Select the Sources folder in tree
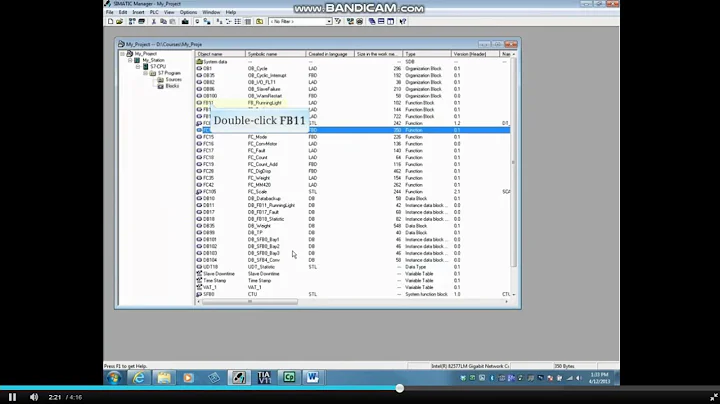720x404 pixels. (169, 79)
